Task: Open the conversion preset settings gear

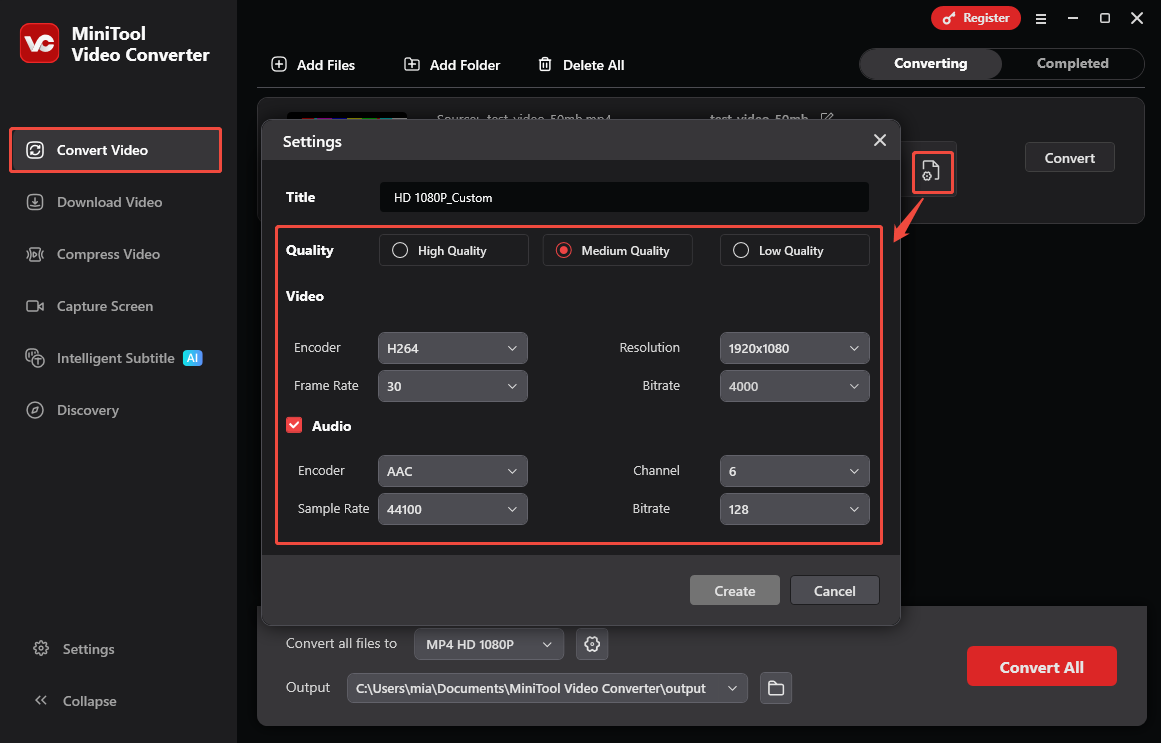Action: 592,644
